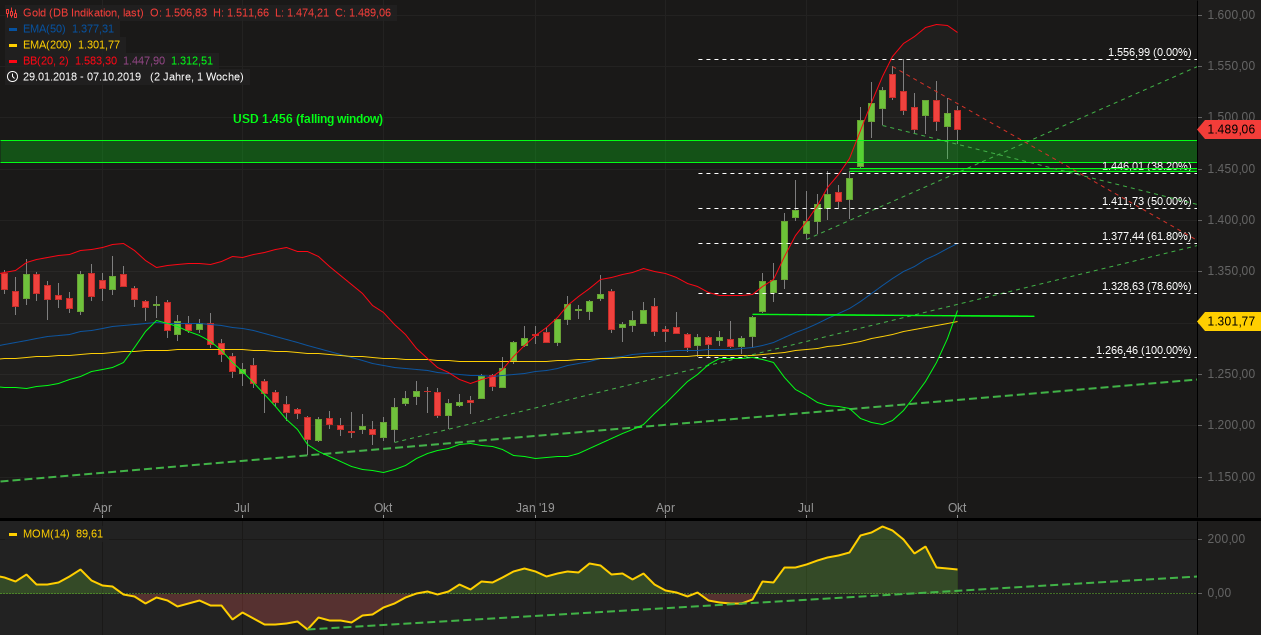
Task: Select the Gold (DB Indikation, last) label
Action: [x=83, y=13]
